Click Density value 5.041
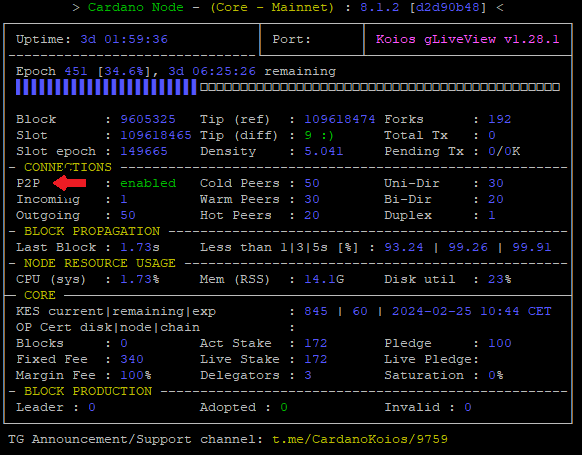This screenshot has width=582, height=455. 324,151
